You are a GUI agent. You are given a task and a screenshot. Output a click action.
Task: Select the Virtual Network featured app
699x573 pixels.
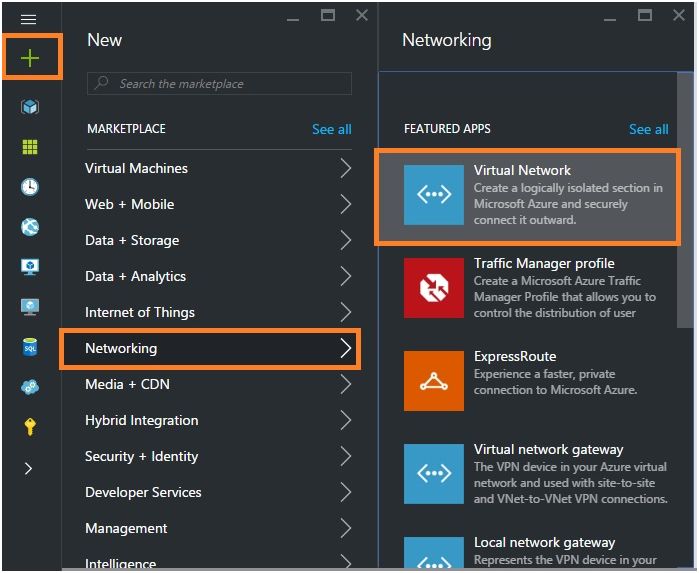click(528, 195)
